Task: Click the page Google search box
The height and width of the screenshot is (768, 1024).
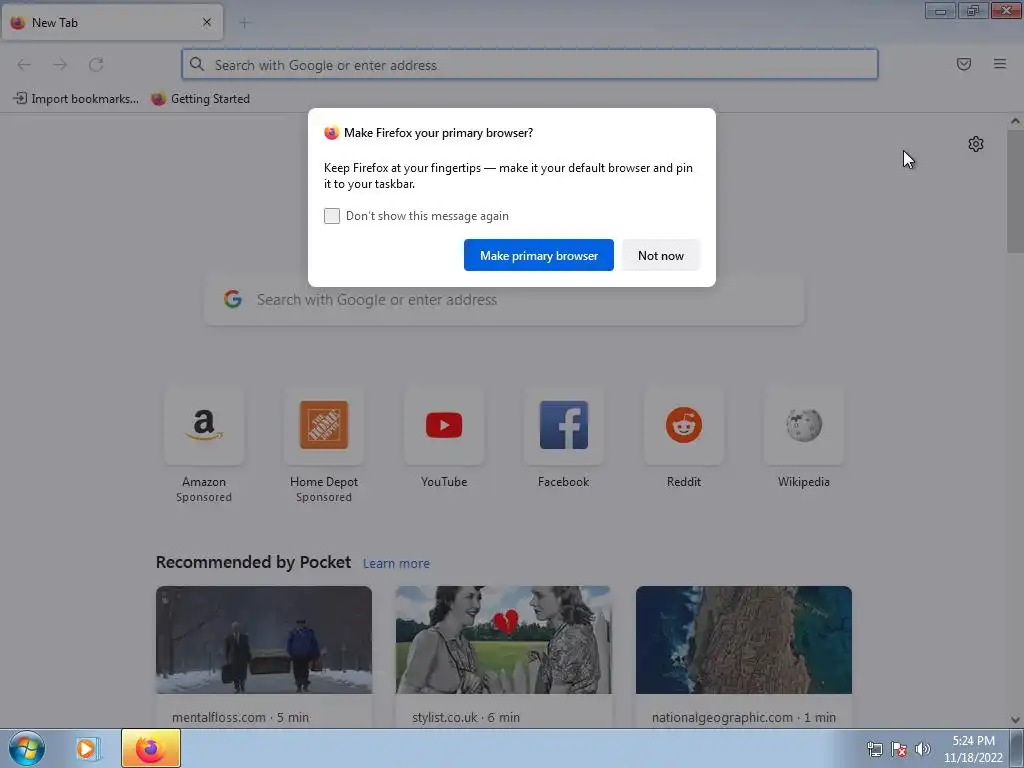Action: pyautogui.click(x=504, y=300)
